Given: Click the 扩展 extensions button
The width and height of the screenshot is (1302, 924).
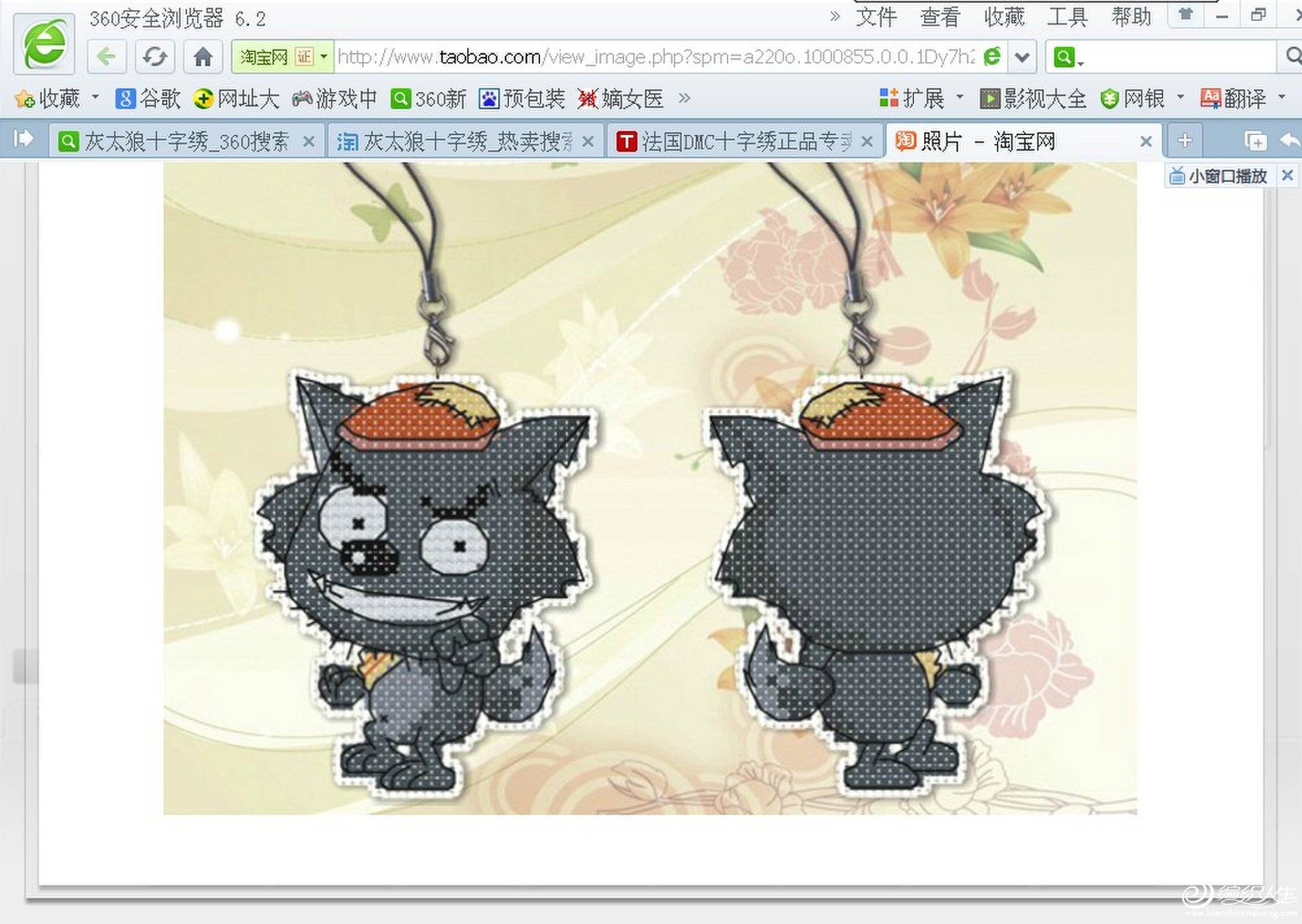Looking at the screenshot, I should [x=911, y=99].
